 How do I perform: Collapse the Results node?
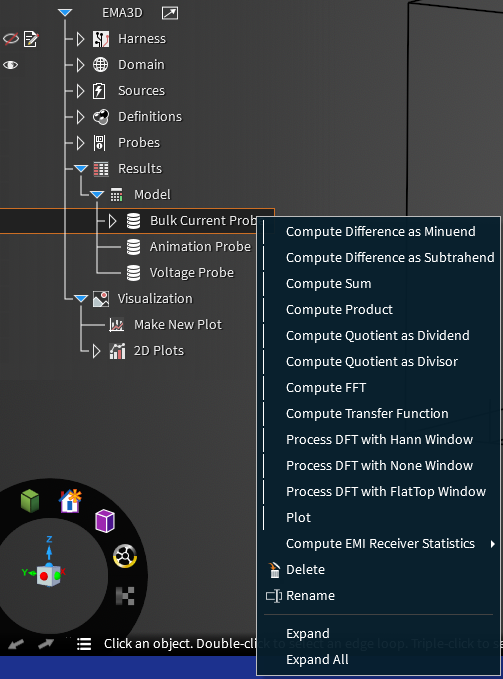[81, 168]
